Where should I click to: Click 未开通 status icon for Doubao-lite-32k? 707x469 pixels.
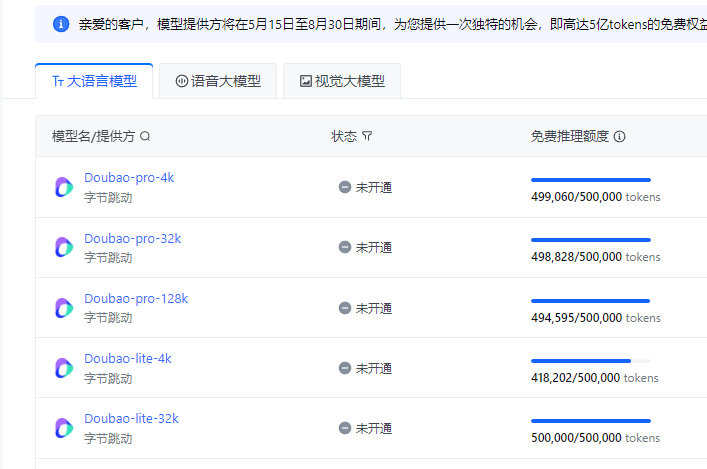345,428
